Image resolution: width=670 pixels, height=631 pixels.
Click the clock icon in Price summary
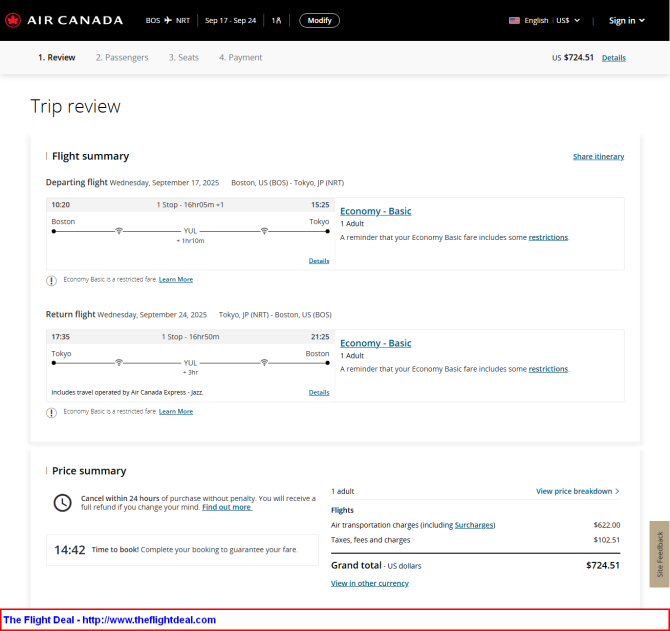(x=62, y=503)
